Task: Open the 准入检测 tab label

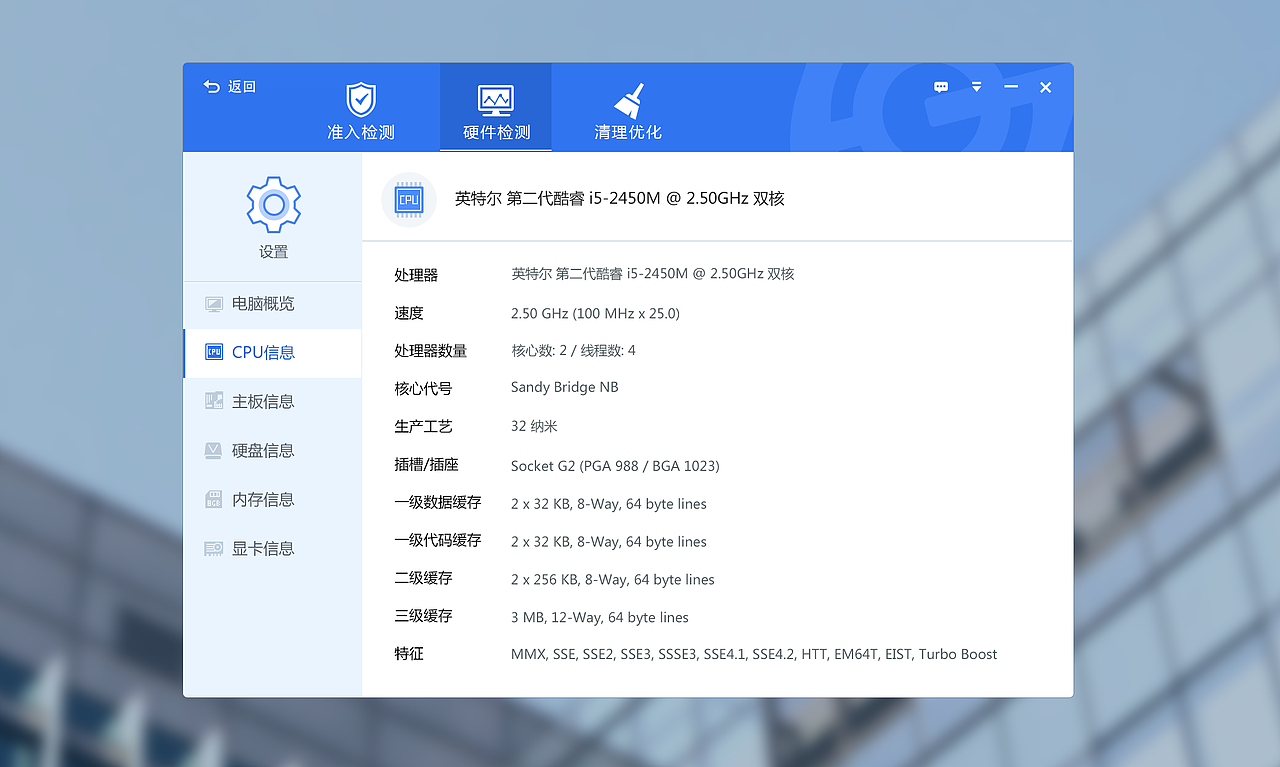Action: pos(361,132)
